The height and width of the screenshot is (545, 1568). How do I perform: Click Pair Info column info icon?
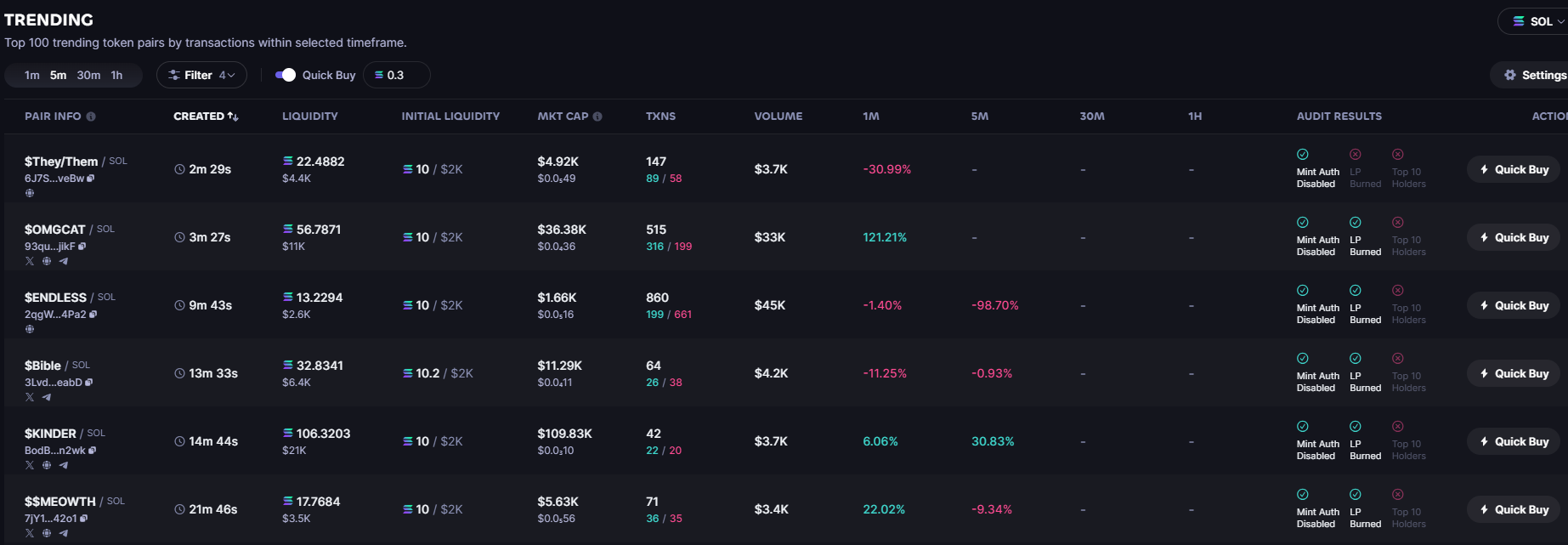point(91,116)
